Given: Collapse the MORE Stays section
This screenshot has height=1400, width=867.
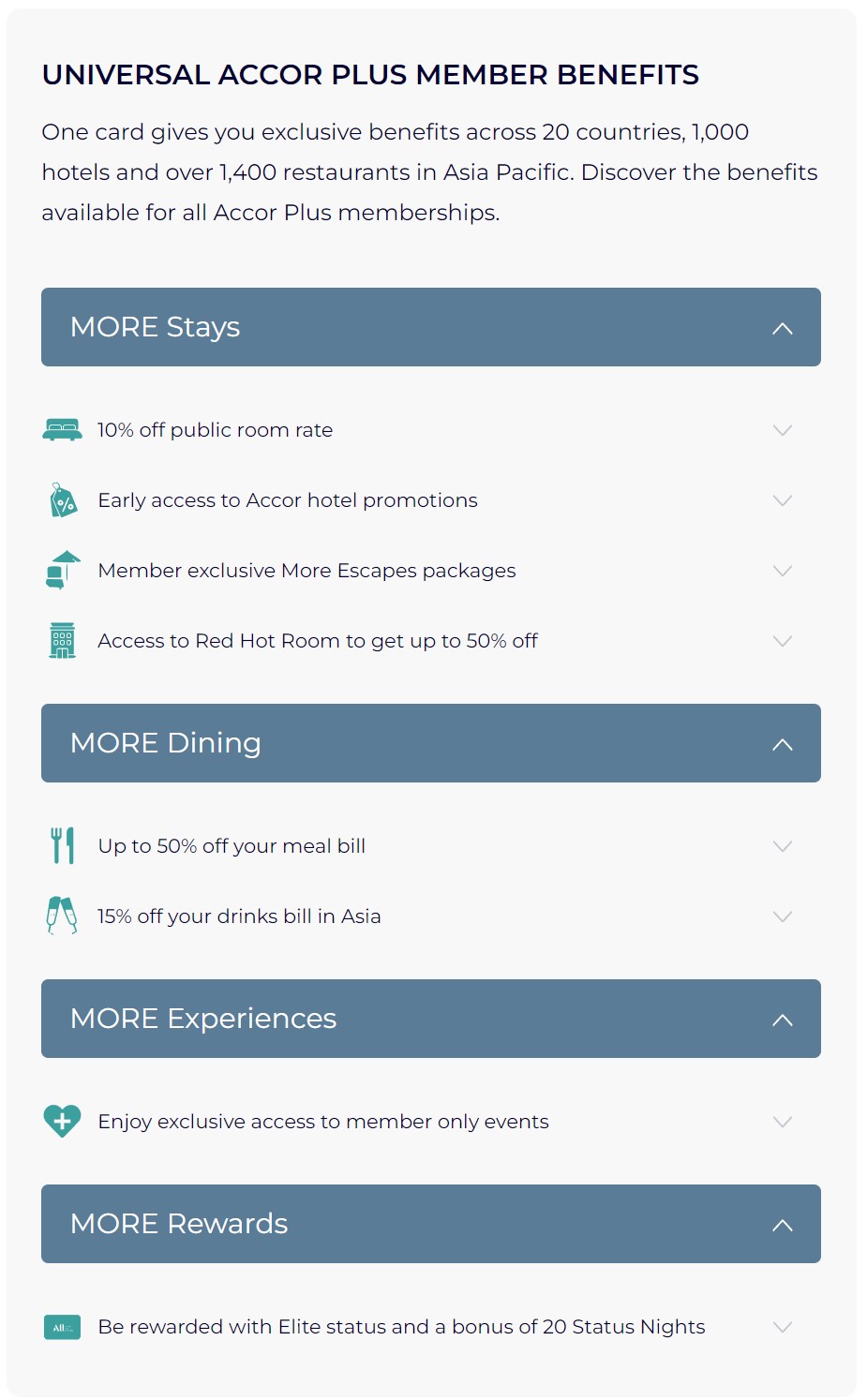Looking at the screenshot, I should point(783,328).
